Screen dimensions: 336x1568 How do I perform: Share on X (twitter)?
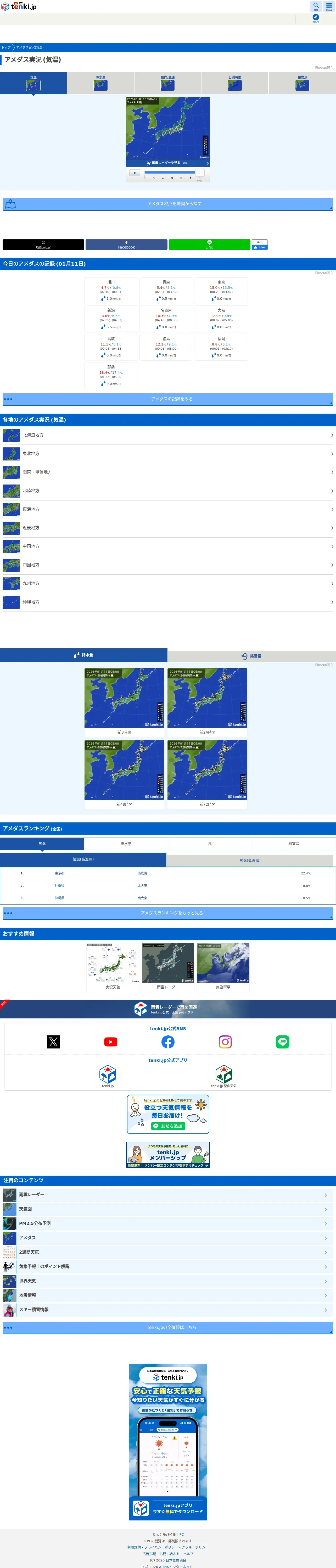pos(43,245)
